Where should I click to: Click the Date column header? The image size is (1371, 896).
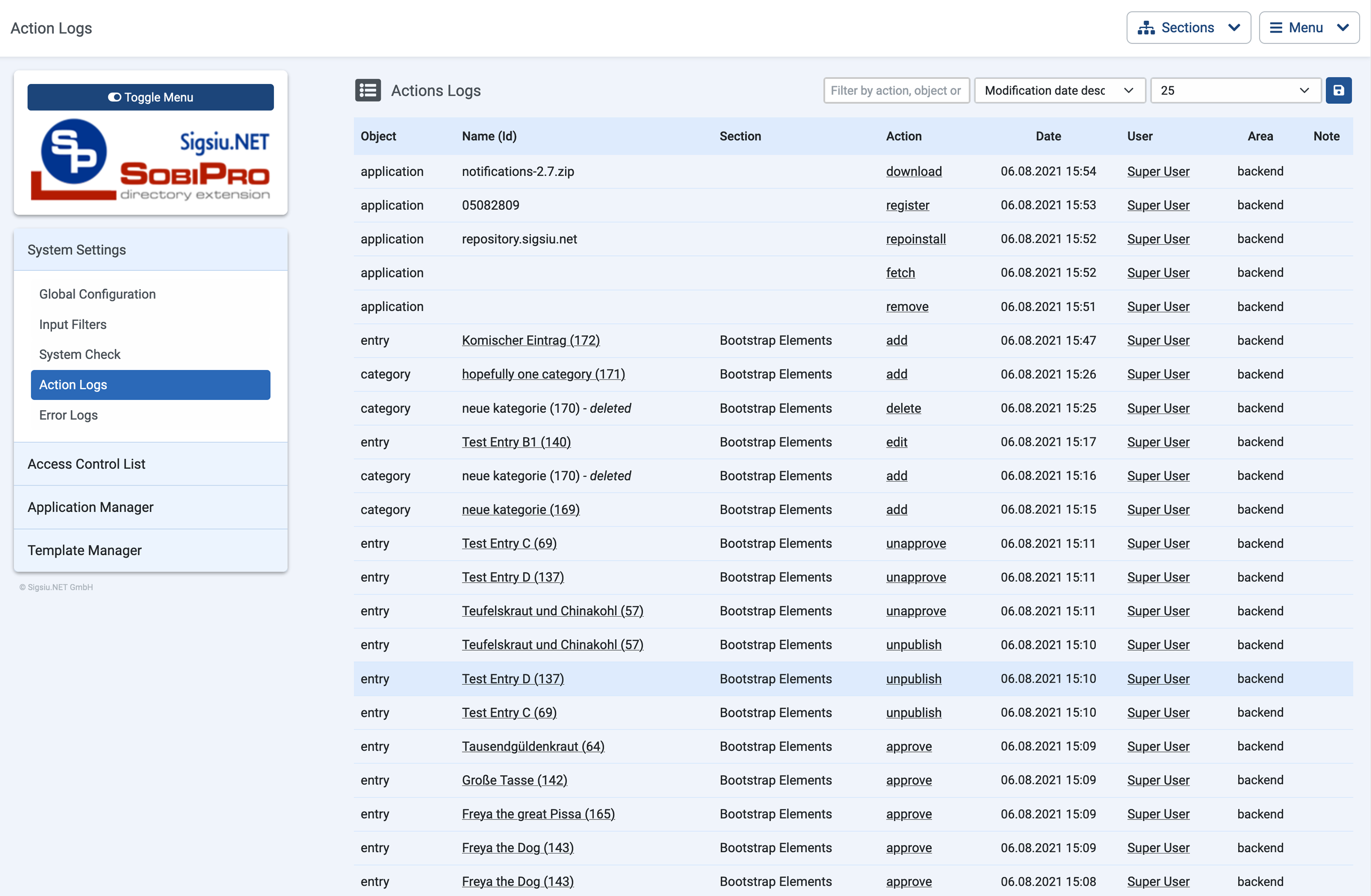click(x=1048, y=137)
